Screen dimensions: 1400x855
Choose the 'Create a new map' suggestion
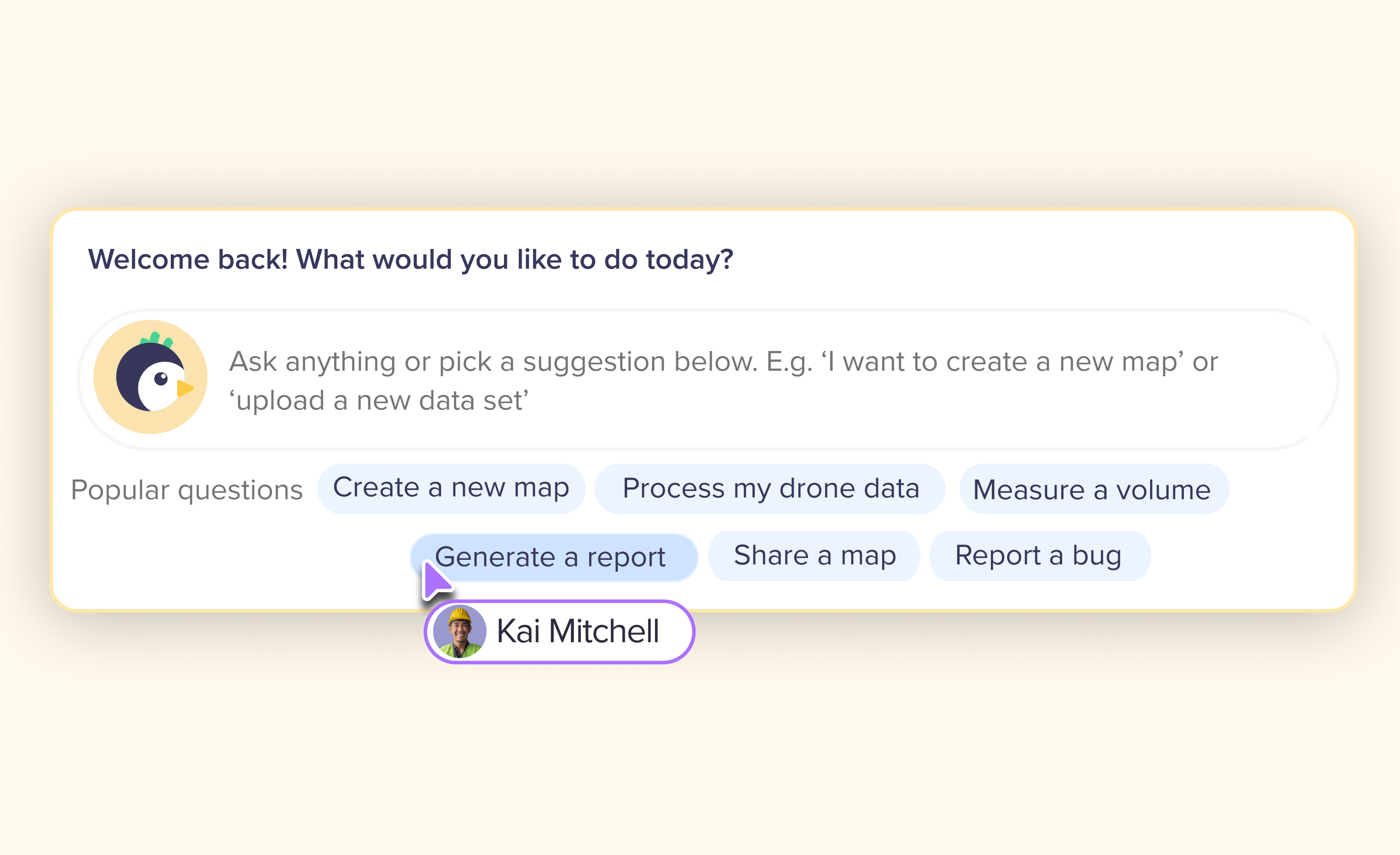pos(451,489)
